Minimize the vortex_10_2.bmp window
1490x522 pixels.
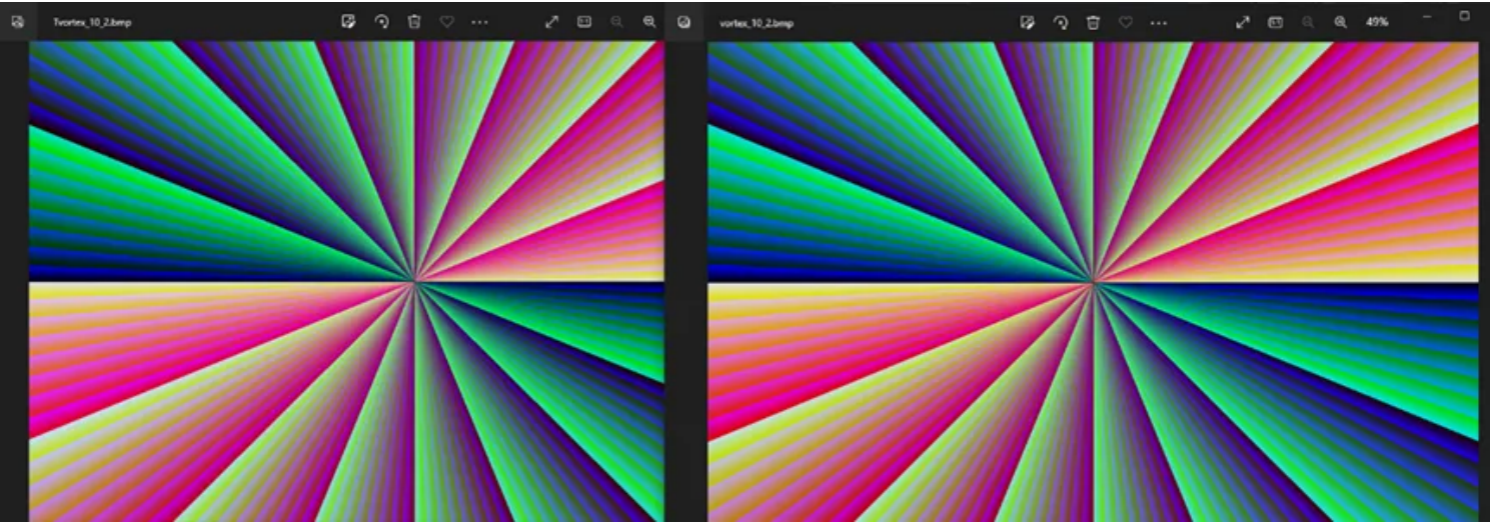coord(1427,16)
